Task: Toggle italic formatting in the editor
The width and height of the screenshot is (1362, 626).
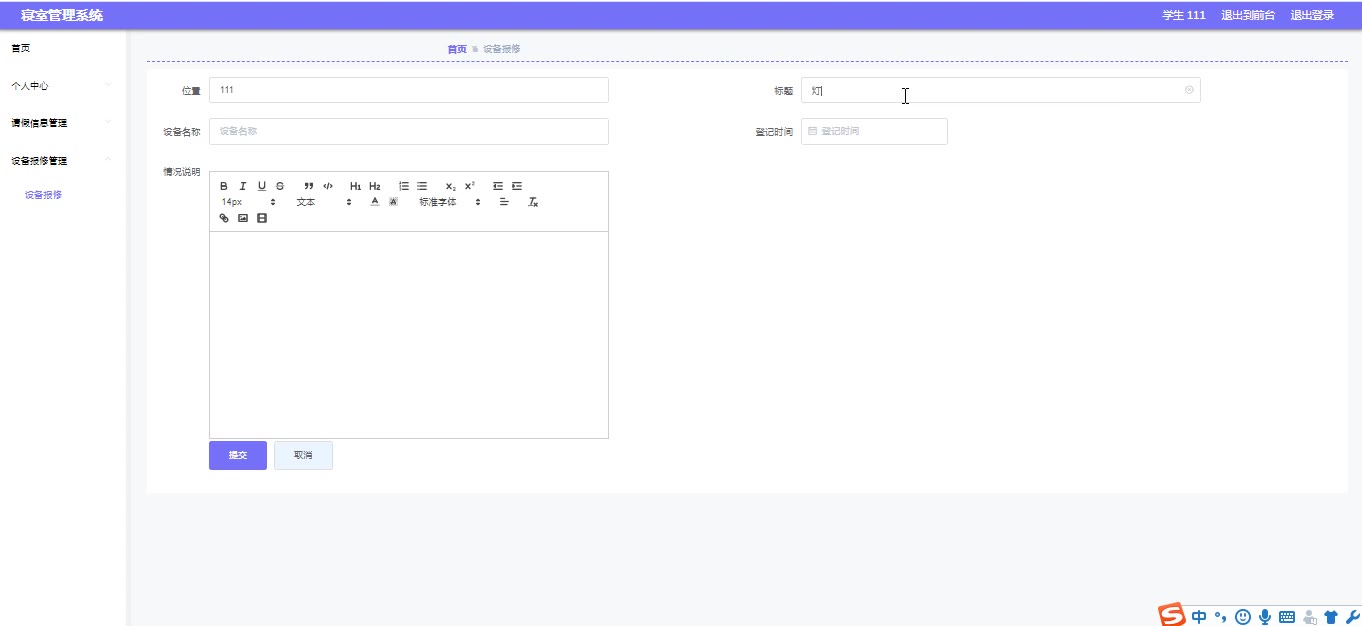Action: click(x=242, y=186)
